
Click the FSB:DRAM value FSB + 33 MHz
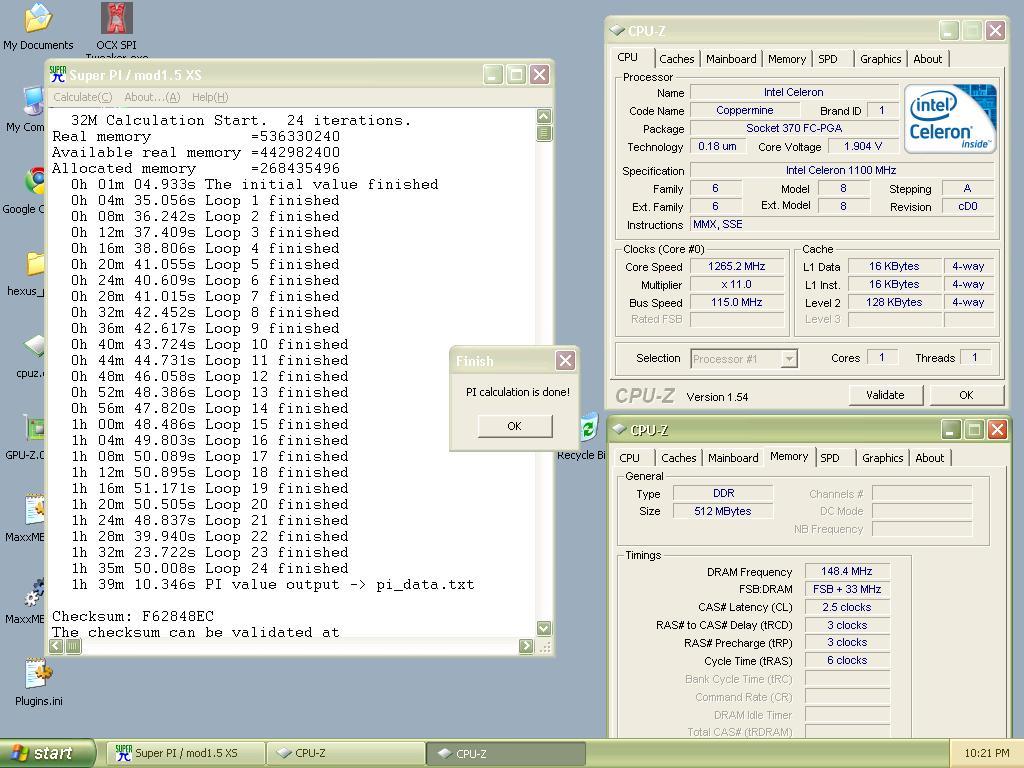tap(846, 589)
